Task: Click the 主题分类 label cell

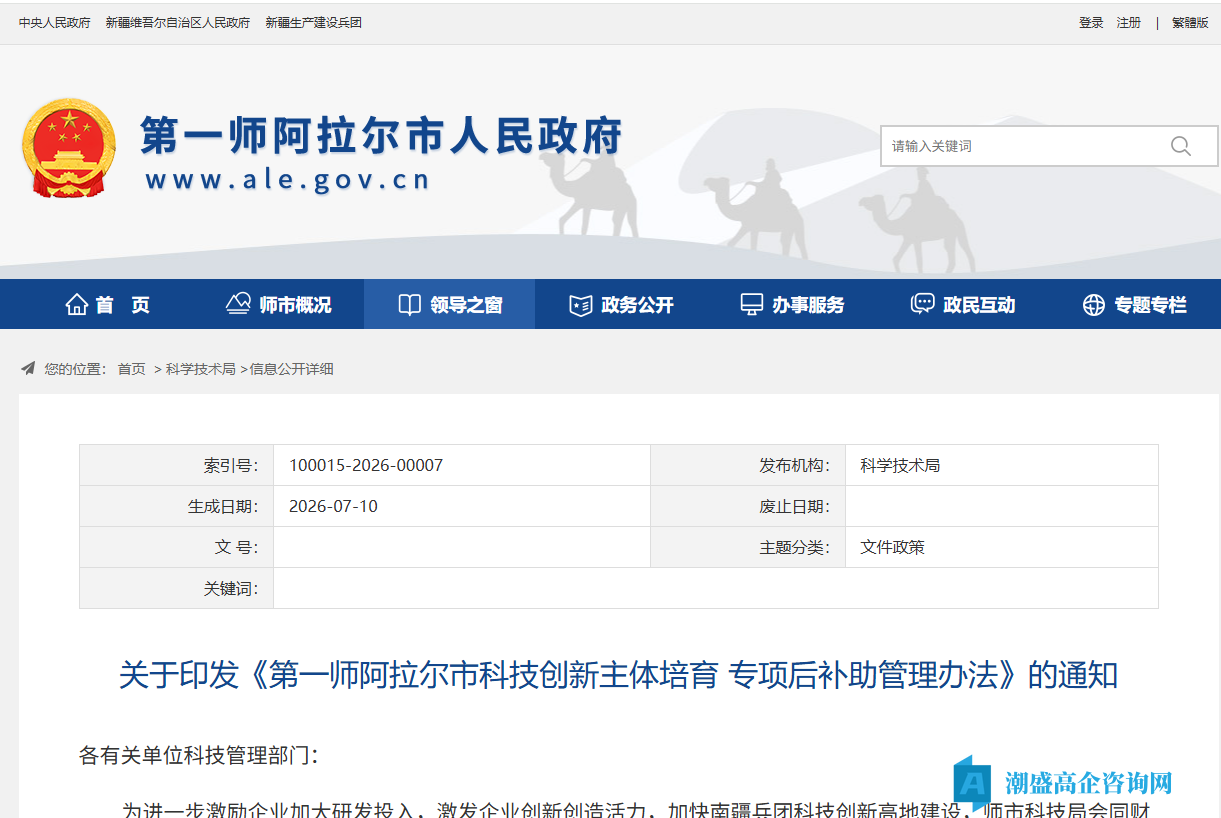Action: (x=748, y=547)
